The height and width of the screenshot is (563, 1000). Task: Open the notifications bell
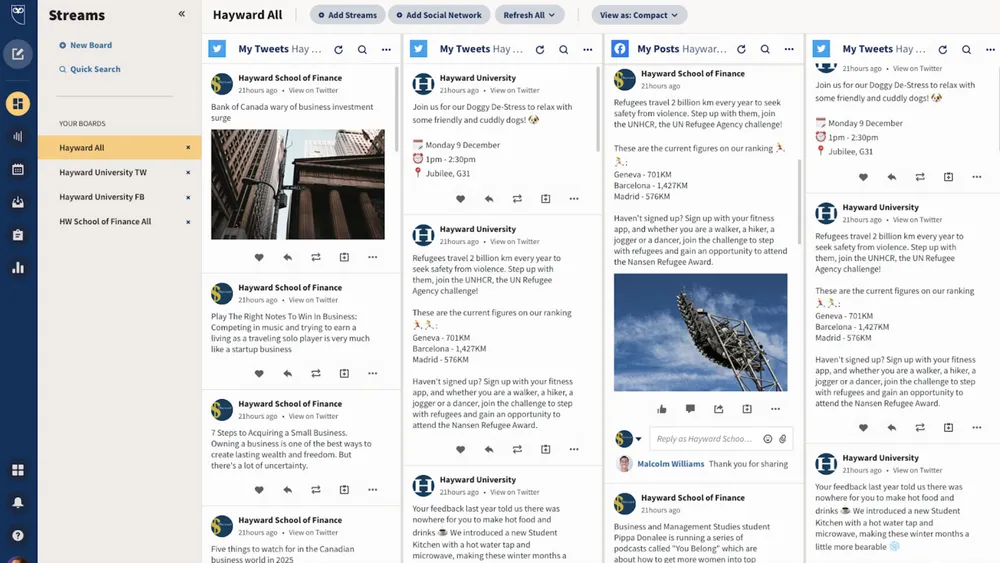(18, 502)
